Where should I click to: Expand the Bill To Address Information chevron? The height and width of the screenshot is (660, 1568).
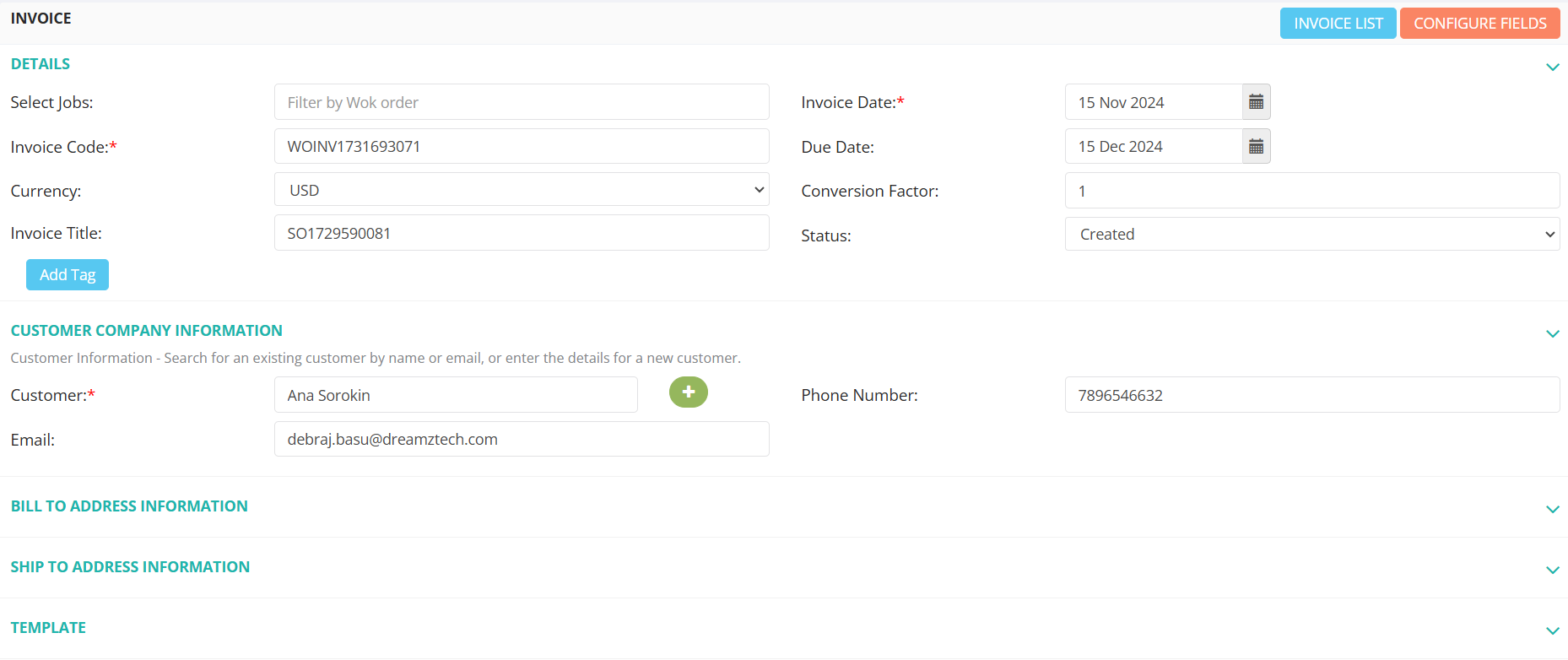(1552, 509)
